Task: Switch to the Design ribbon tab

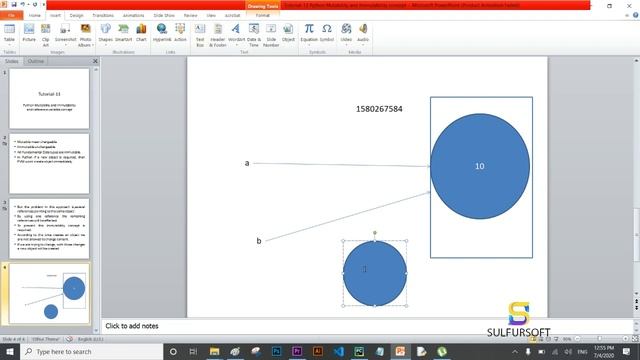Action: 76,15
